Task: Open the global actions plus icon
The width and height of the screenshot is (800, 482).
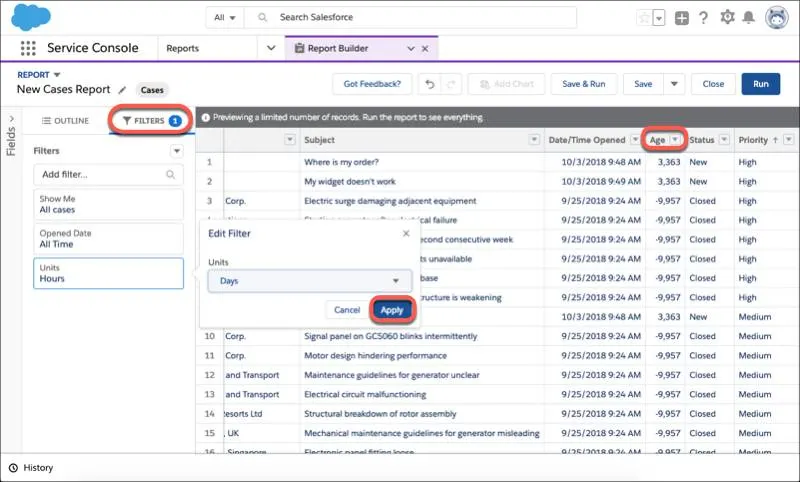Action: [682, 18]
